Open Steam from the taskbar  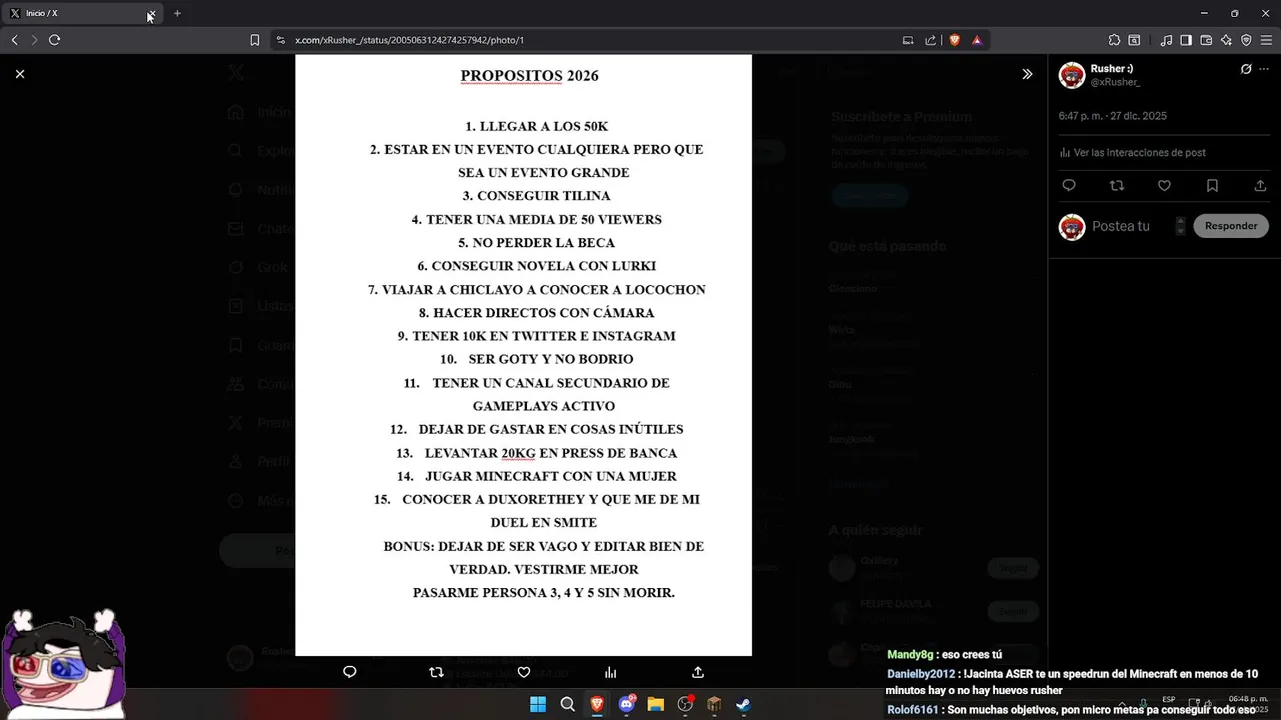(744, 704)
